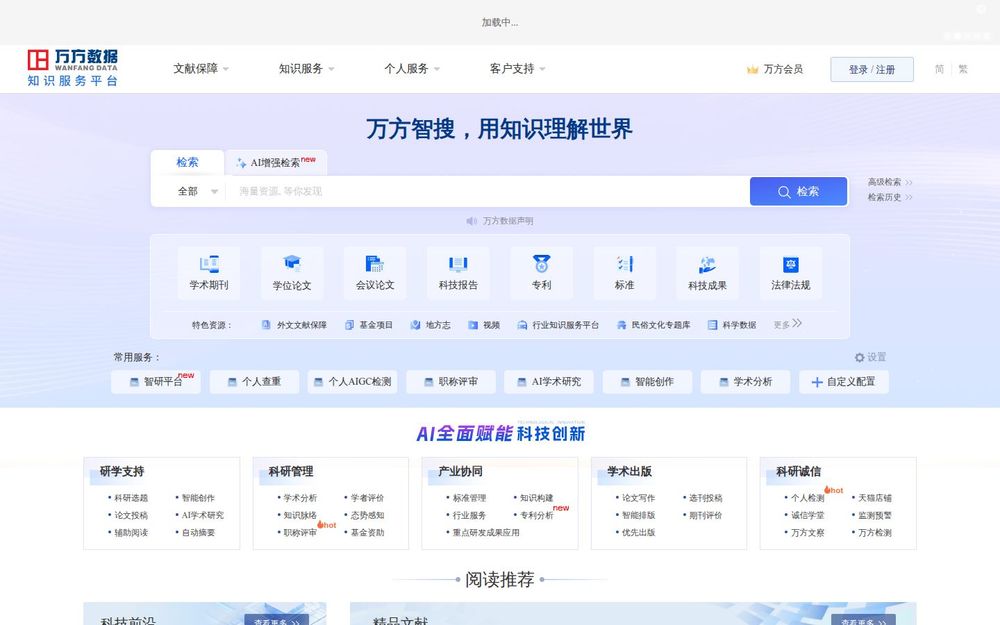Image resolution: width=1000 pixels, height=625 pixels.
Task: Click the 专利 patents icon
Action: pos(540,271)
